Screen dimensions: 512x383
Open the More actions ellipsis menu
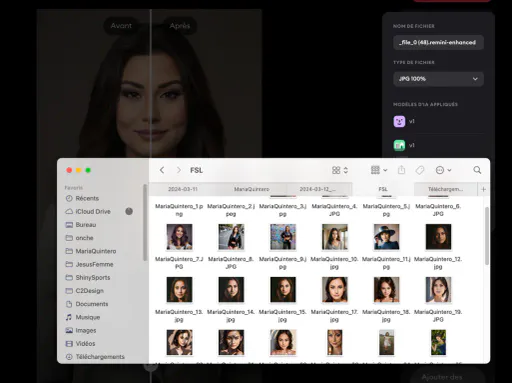pos(443,170)
